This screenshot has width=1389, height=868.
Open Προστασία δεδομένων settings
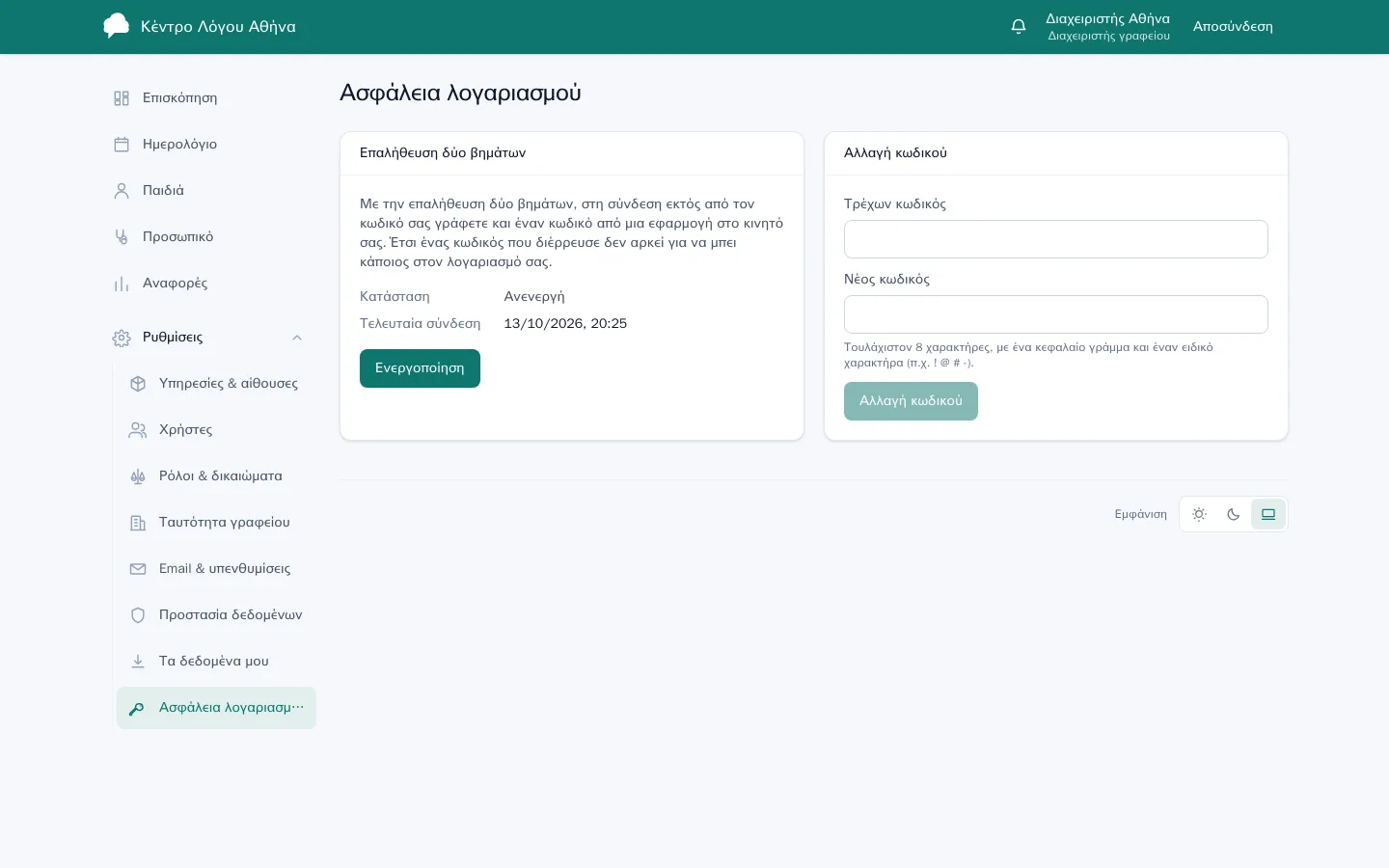pyautogui.click(x=216, y=615)
